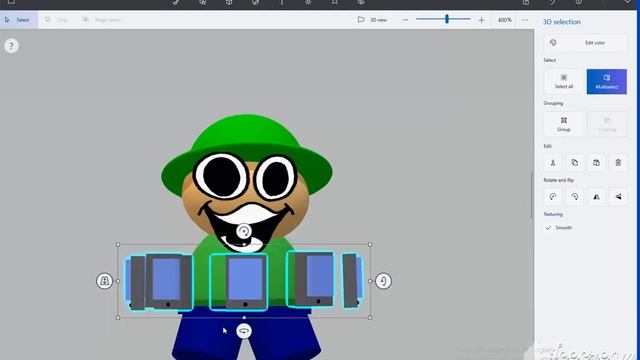Image resolution: width=640 pixels, height=360 pixels.
Task: Toggle the 3D view mode
Action: pyautogui.click(x=372, y=20)
